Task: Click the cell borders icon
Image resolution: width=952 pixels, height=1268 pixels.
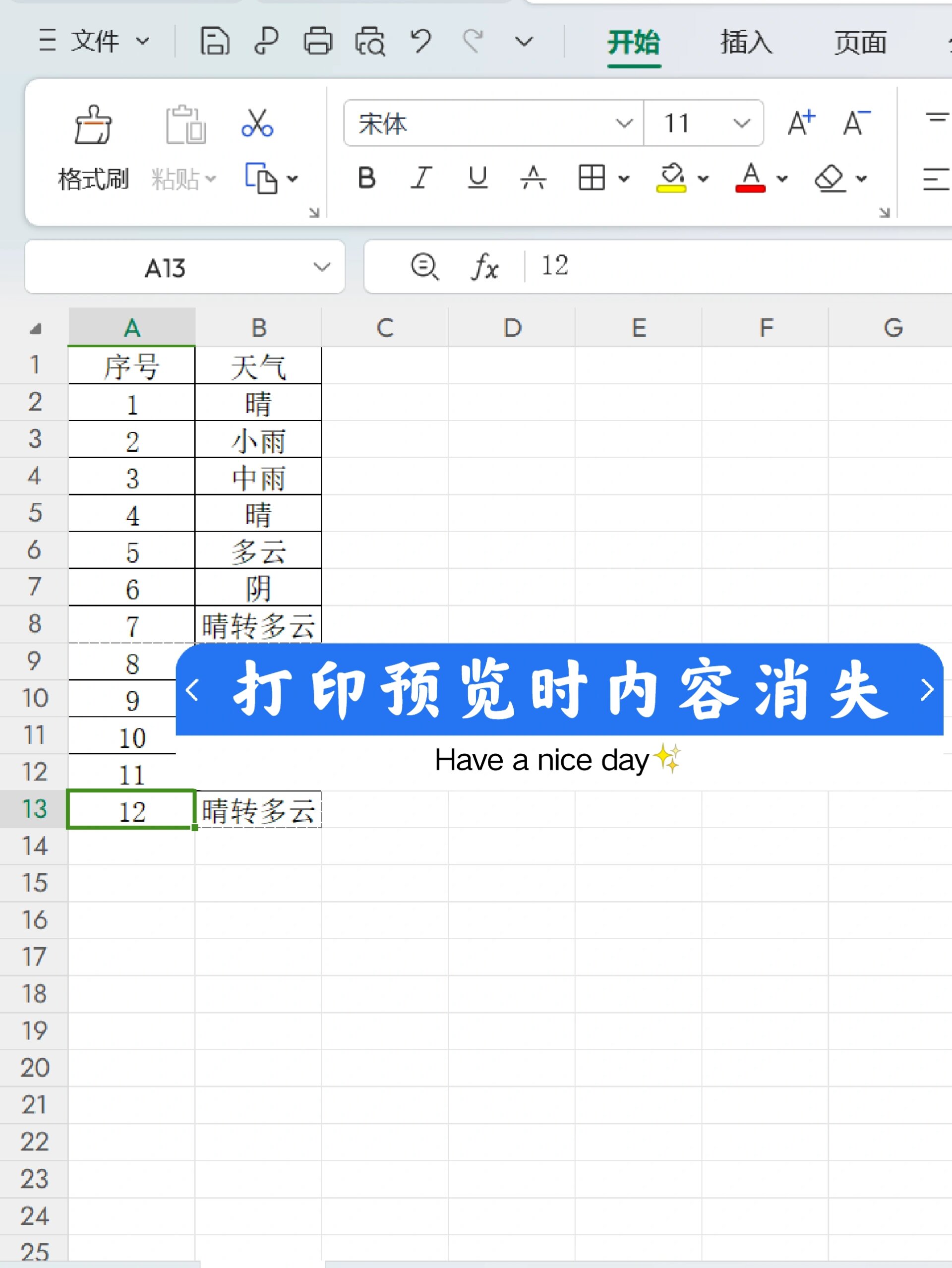Action: pos(592,177)
